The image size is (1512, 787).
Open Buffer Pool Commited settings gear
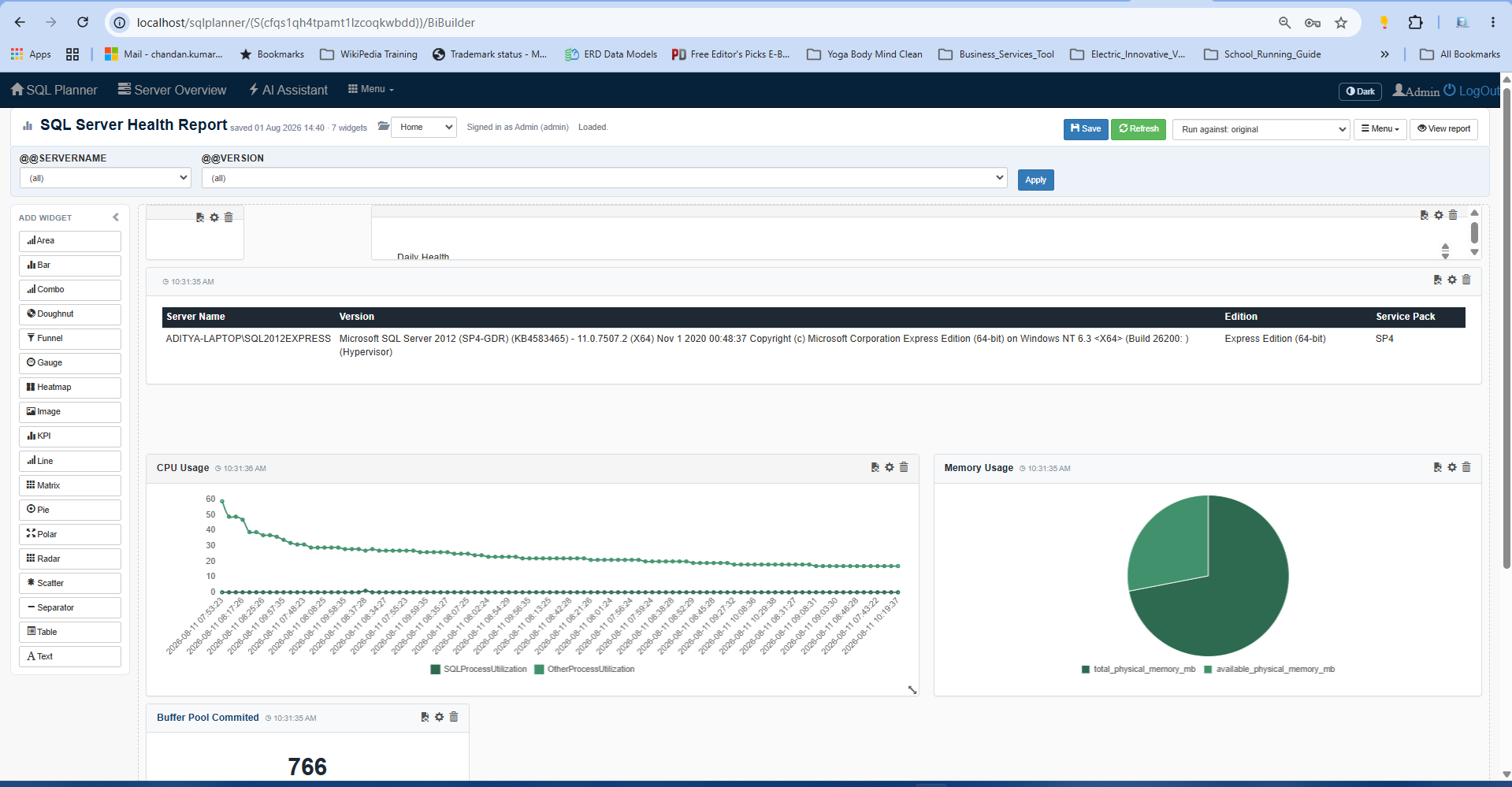tap(440, 717)
